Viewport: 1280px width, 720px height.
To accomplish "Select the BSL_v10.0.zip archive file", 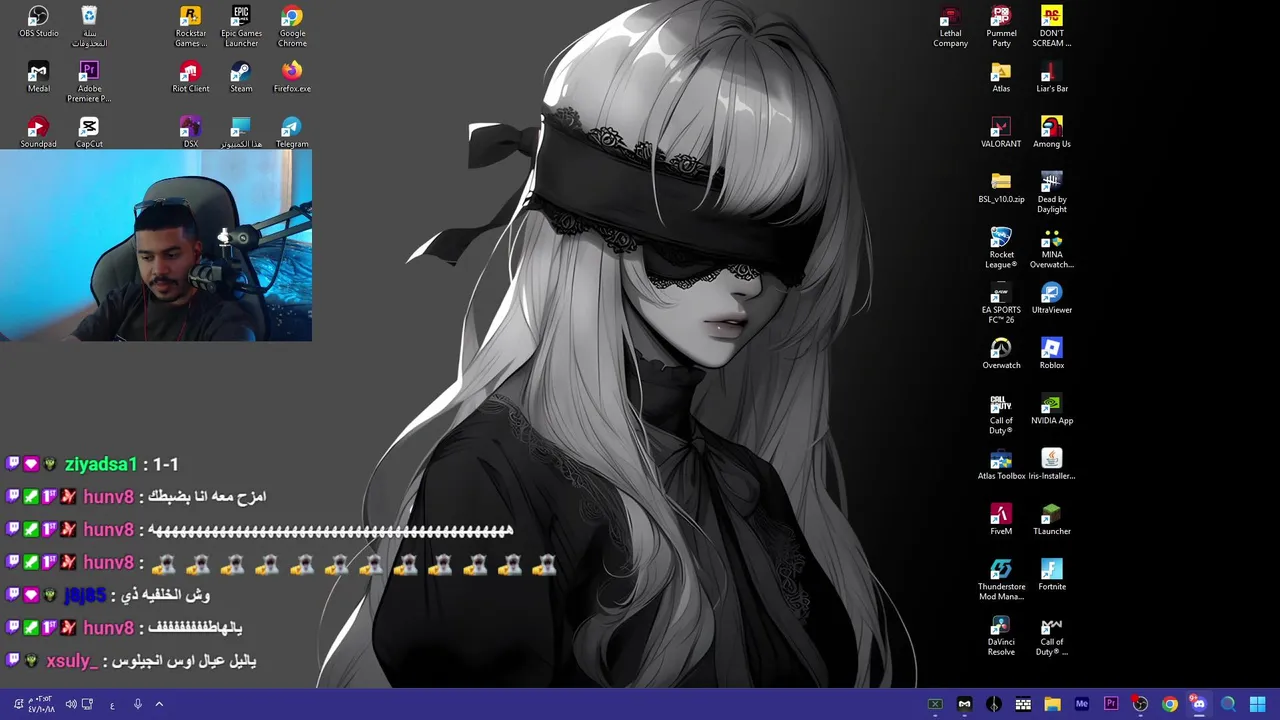I will [1001, 187].
